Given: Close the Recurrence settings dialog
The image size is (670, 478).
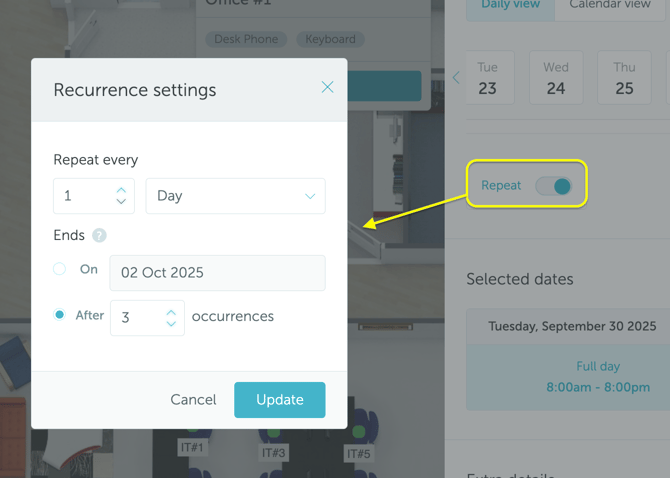Looking at the screenshot, I should pos(327,88).
